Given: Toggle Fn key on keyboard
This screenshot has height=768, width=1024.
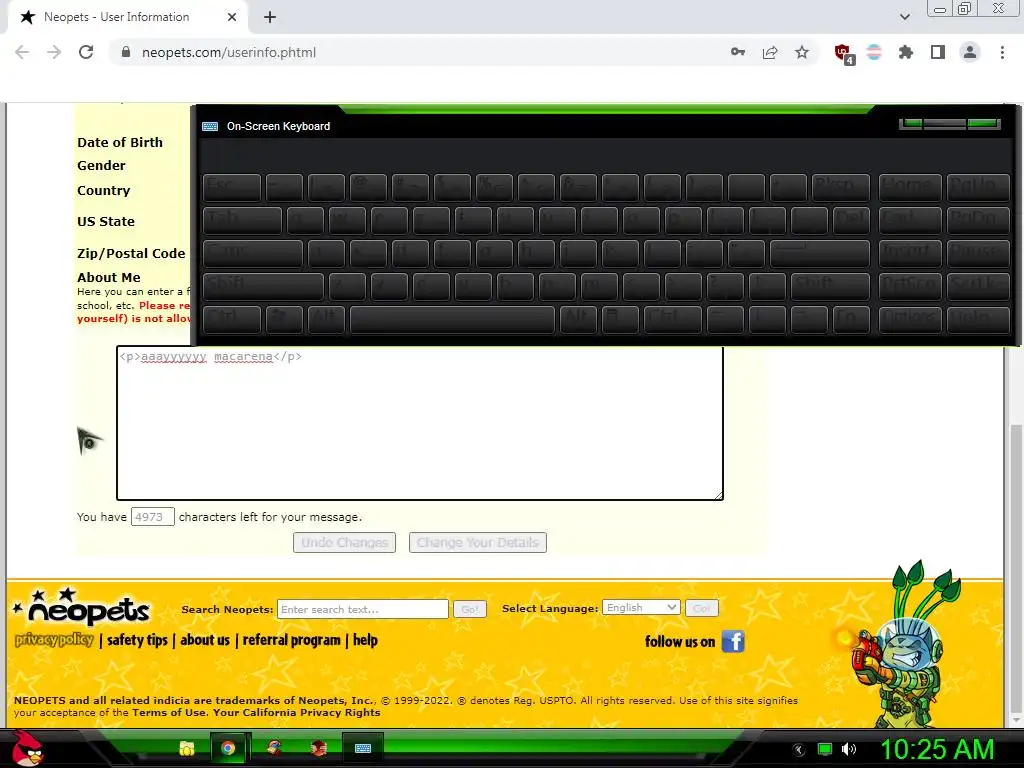Looking at the screenshot, I should tap(851, 320).
